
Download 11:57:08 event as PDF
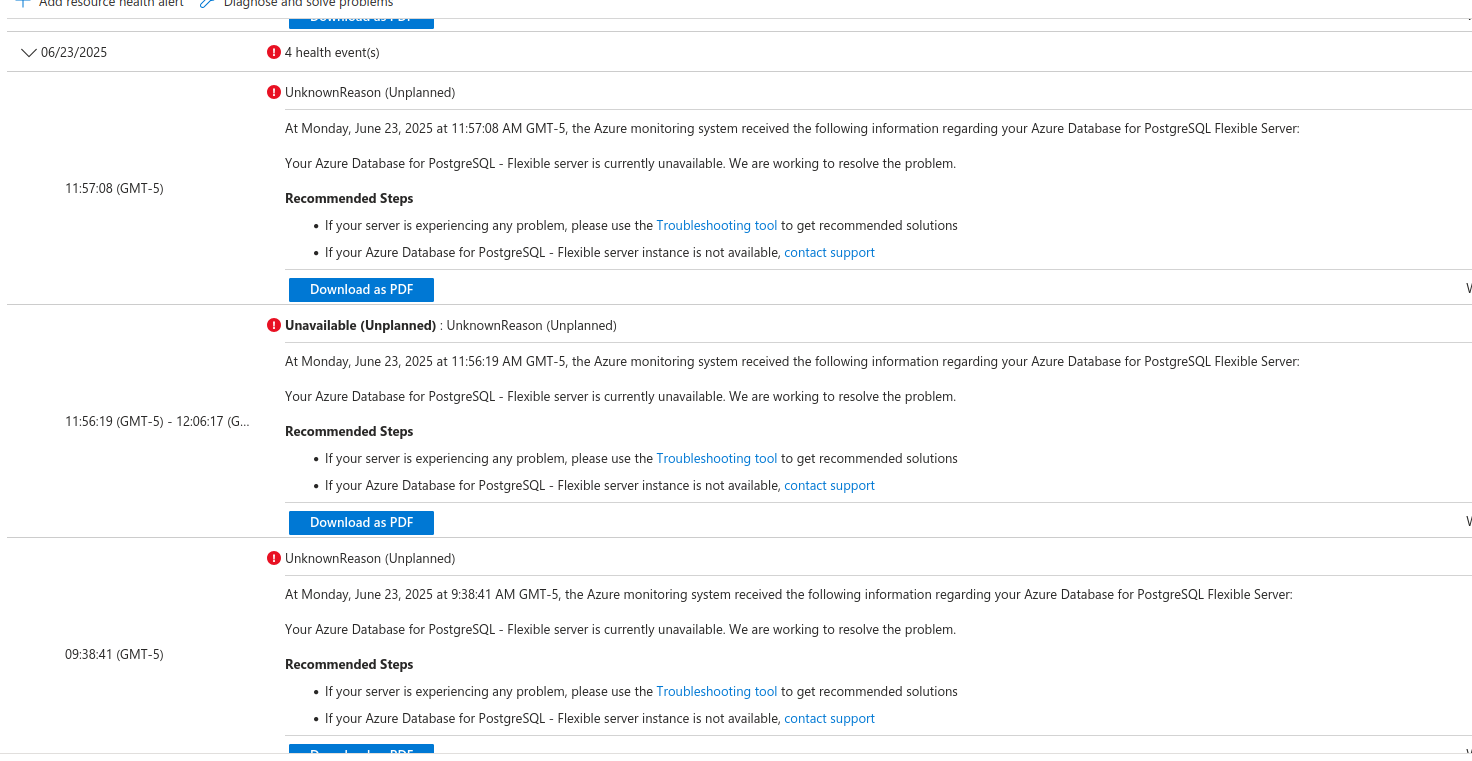click(361, 289)
